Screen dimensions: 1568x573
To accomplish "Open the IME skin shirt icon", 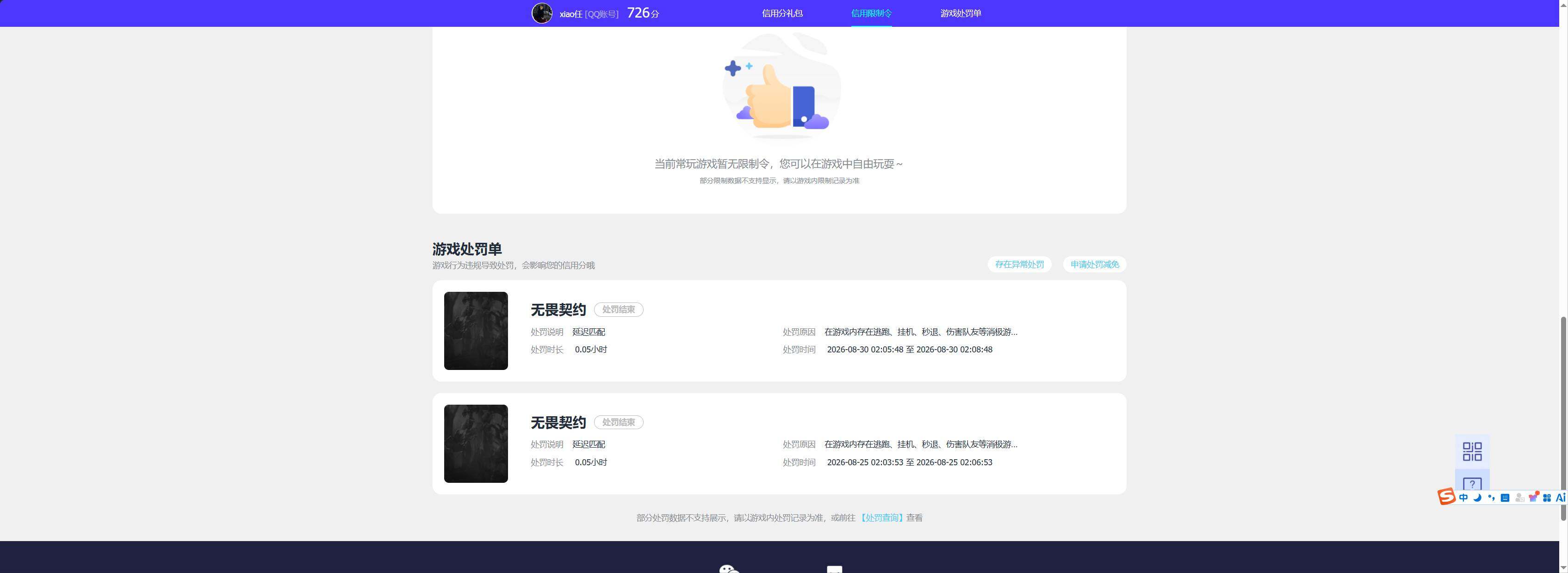I will pos(1534,497).
